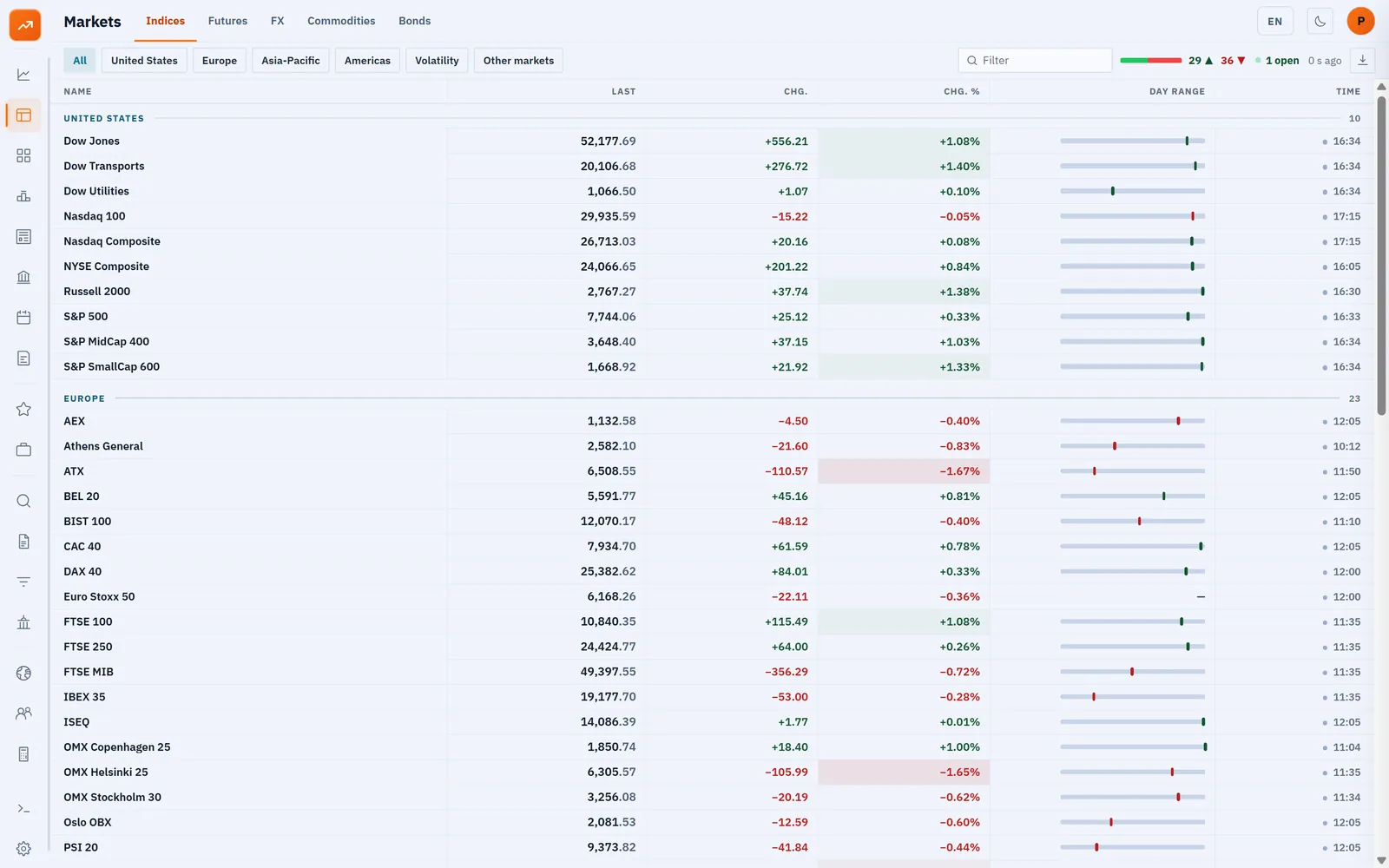
Task: Click the Dow Jones day range bar
Action: 1132,141
